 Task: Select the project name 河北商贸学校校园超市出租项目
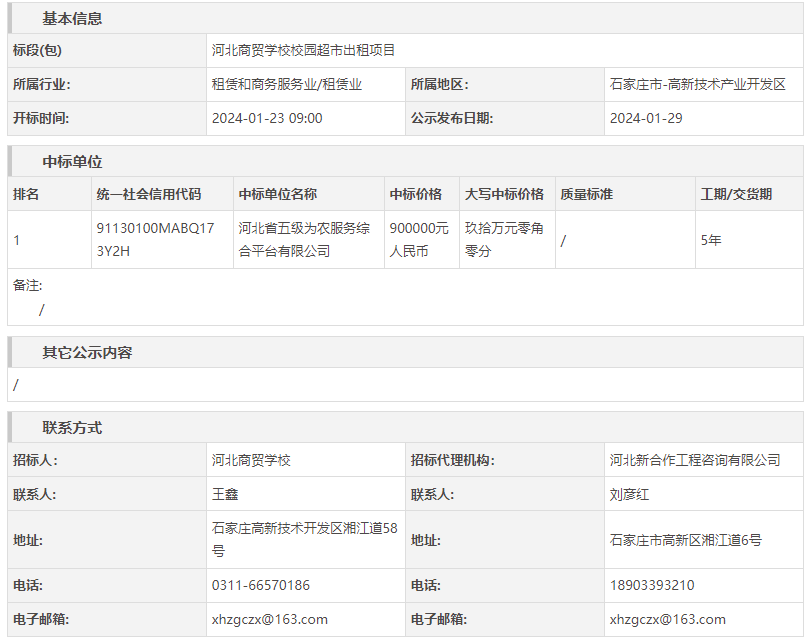(x=303, y=50)
